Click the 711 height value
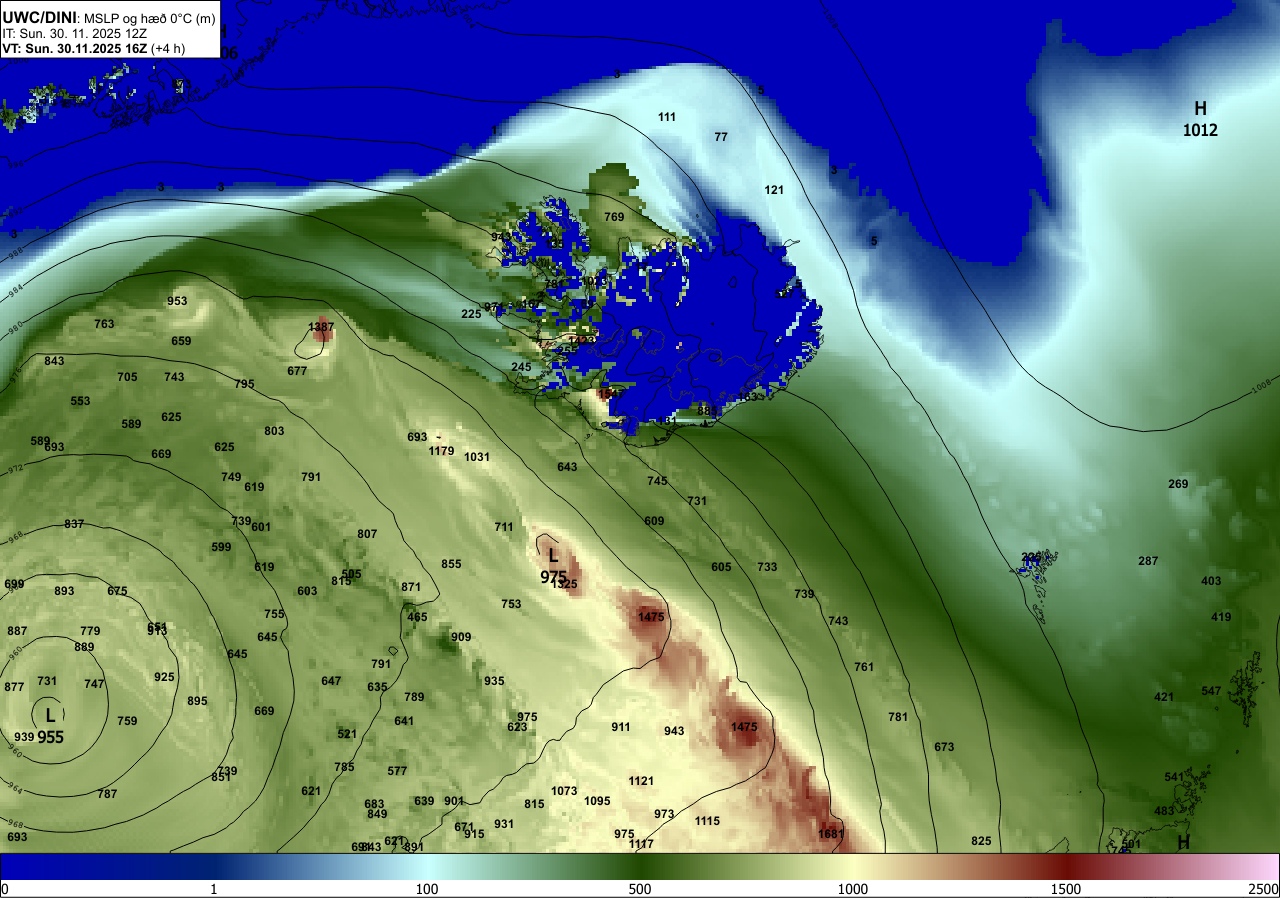The height and width of the screenshot is (898, 1280). [x=504, y=527]
